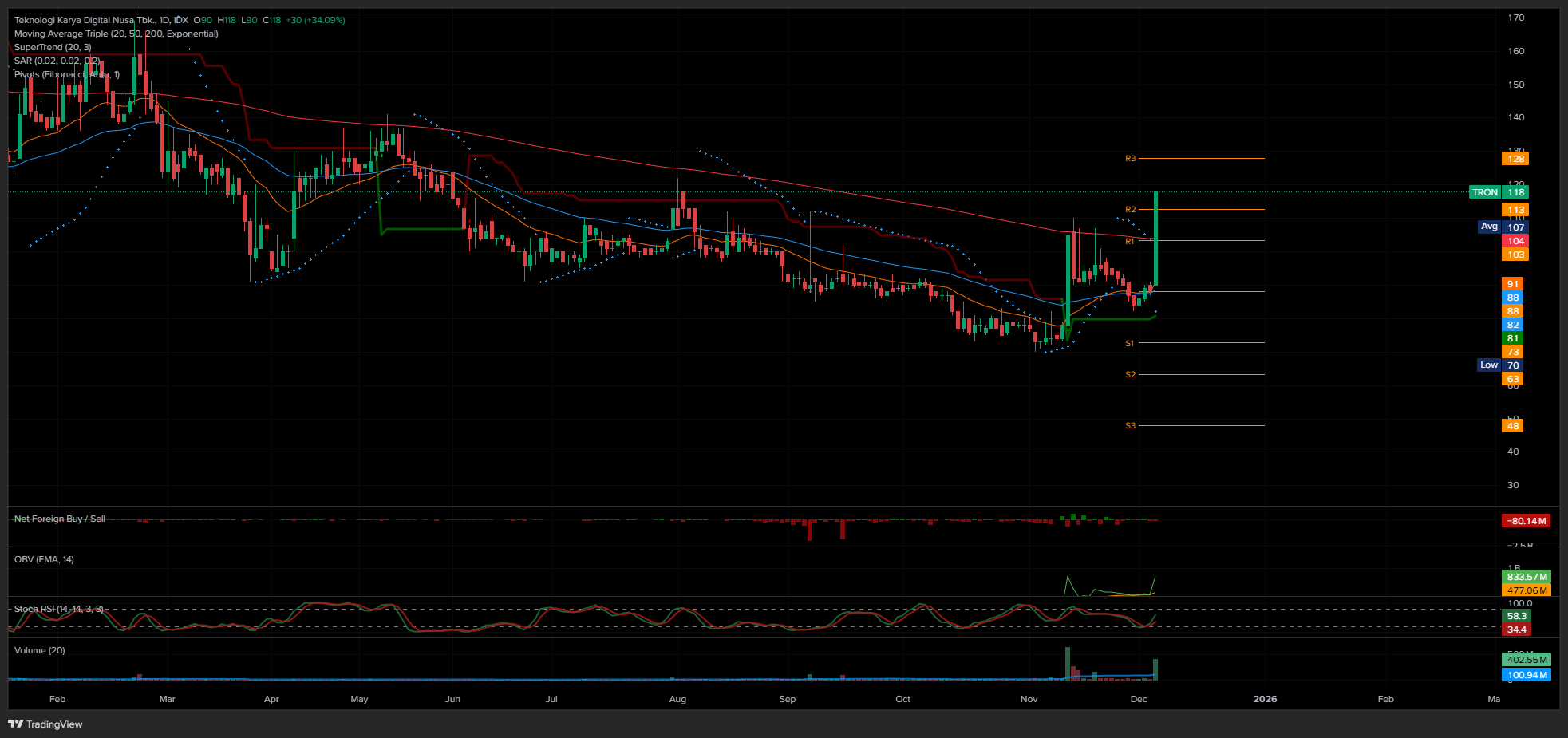Image resolution: width=1568 pixels, height=738 pixels.
Task: Click the Net Foreign Buy / Sell label
Action: click(x=60, y=519)
